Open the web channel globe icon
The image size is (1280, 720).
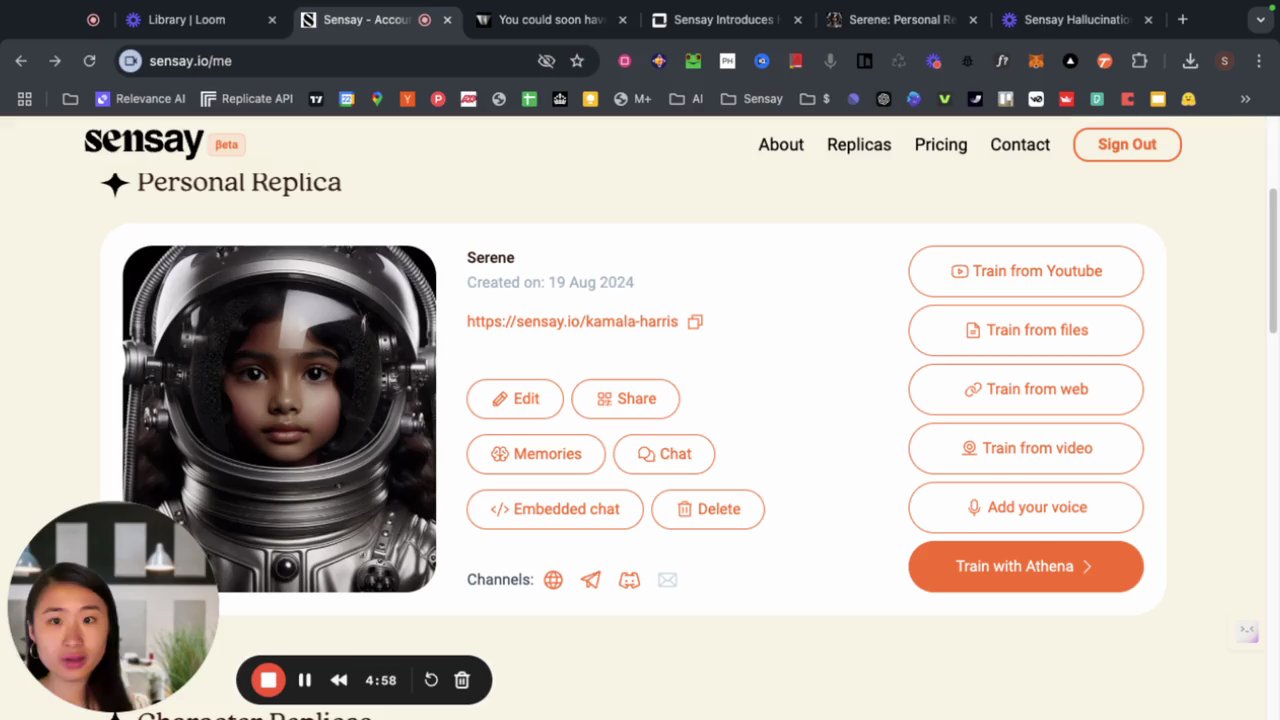tap(553, 580)
